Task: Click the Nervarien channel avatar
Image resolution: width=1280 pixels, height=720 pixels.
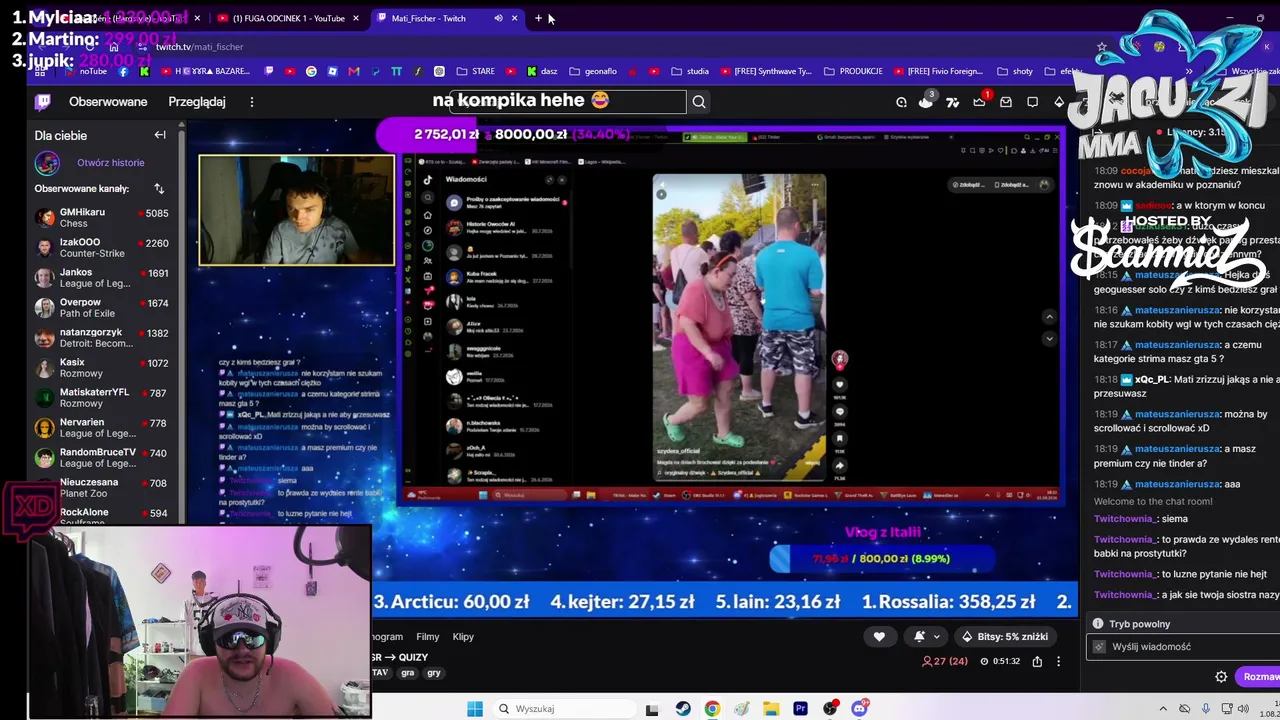Action: [44, 428]
